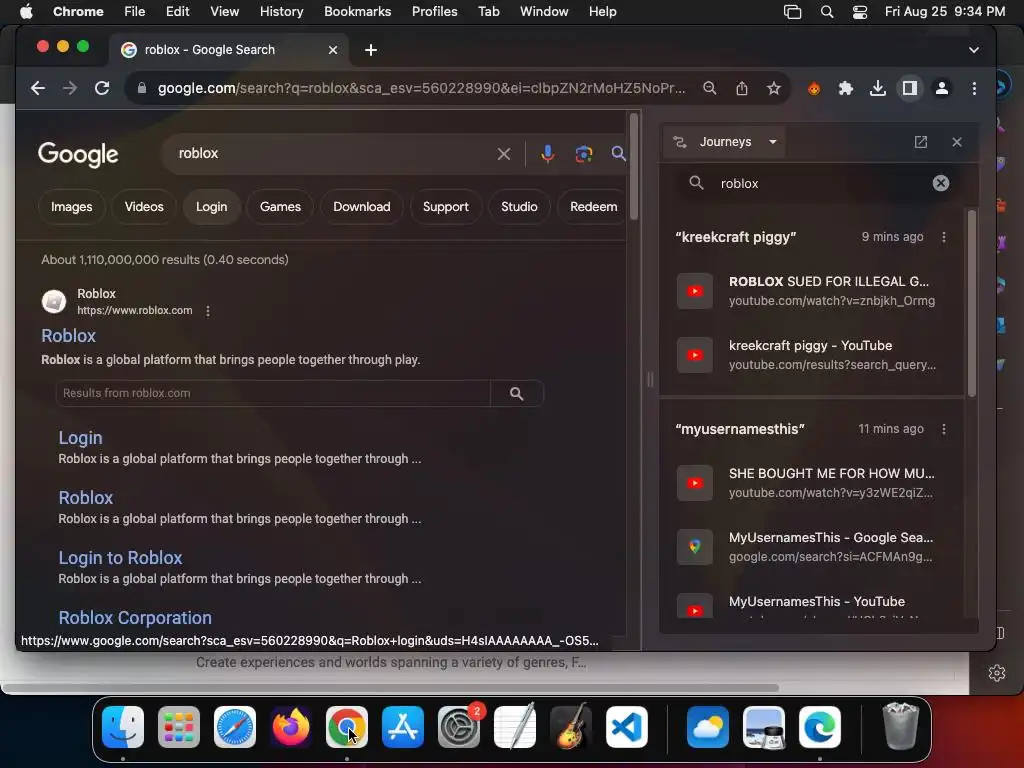Launch Firefox from the Dock
This screenshot has width=1024, height=768.
pos(291,727)
